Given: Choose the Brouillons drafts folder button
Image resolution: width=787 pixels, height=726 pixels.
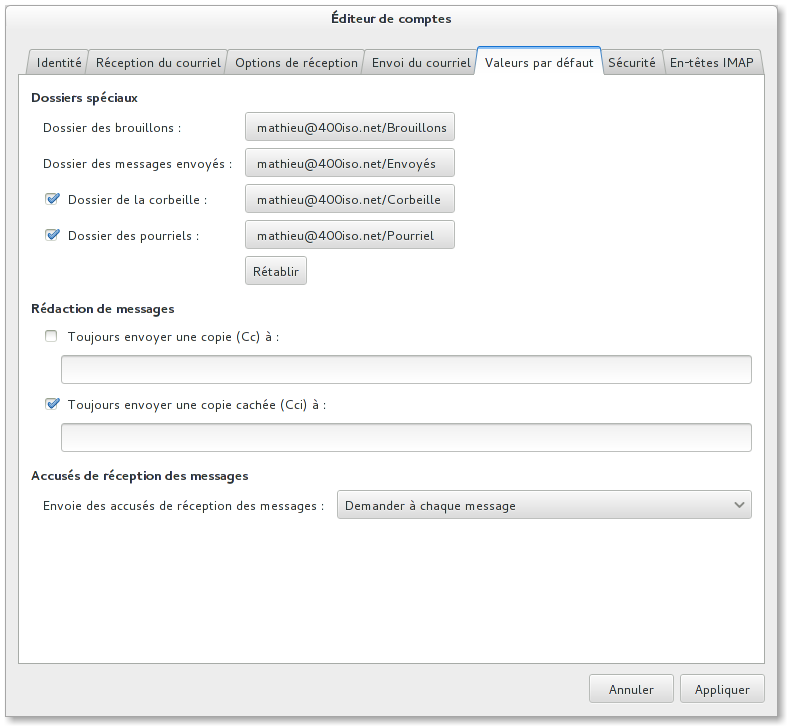Looking at the screenshot, I should pyautogui.click(x=350, y=128).
